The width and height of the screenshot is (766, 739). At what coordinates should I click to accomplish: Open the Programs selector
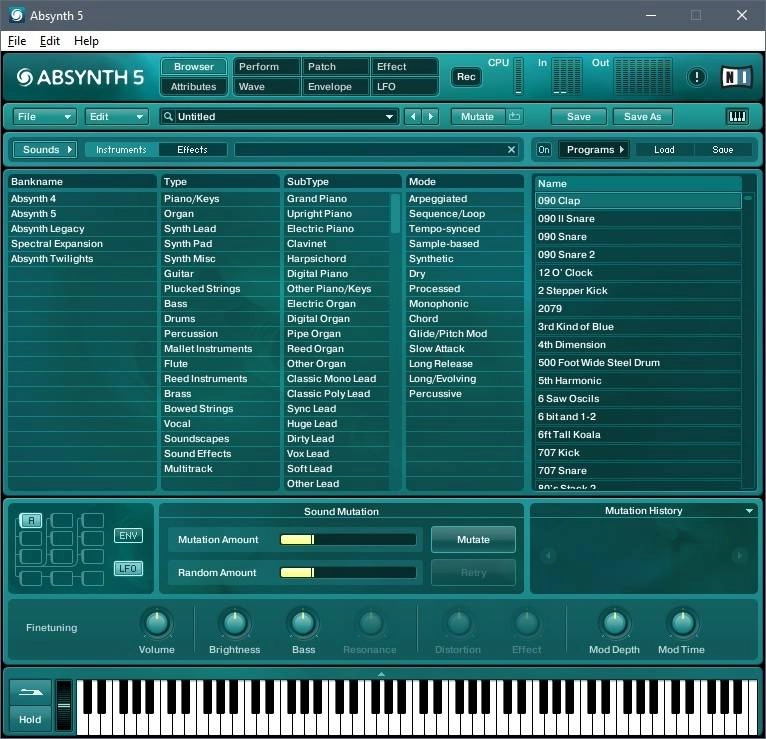pyautogui.click(x=594, y=149)
